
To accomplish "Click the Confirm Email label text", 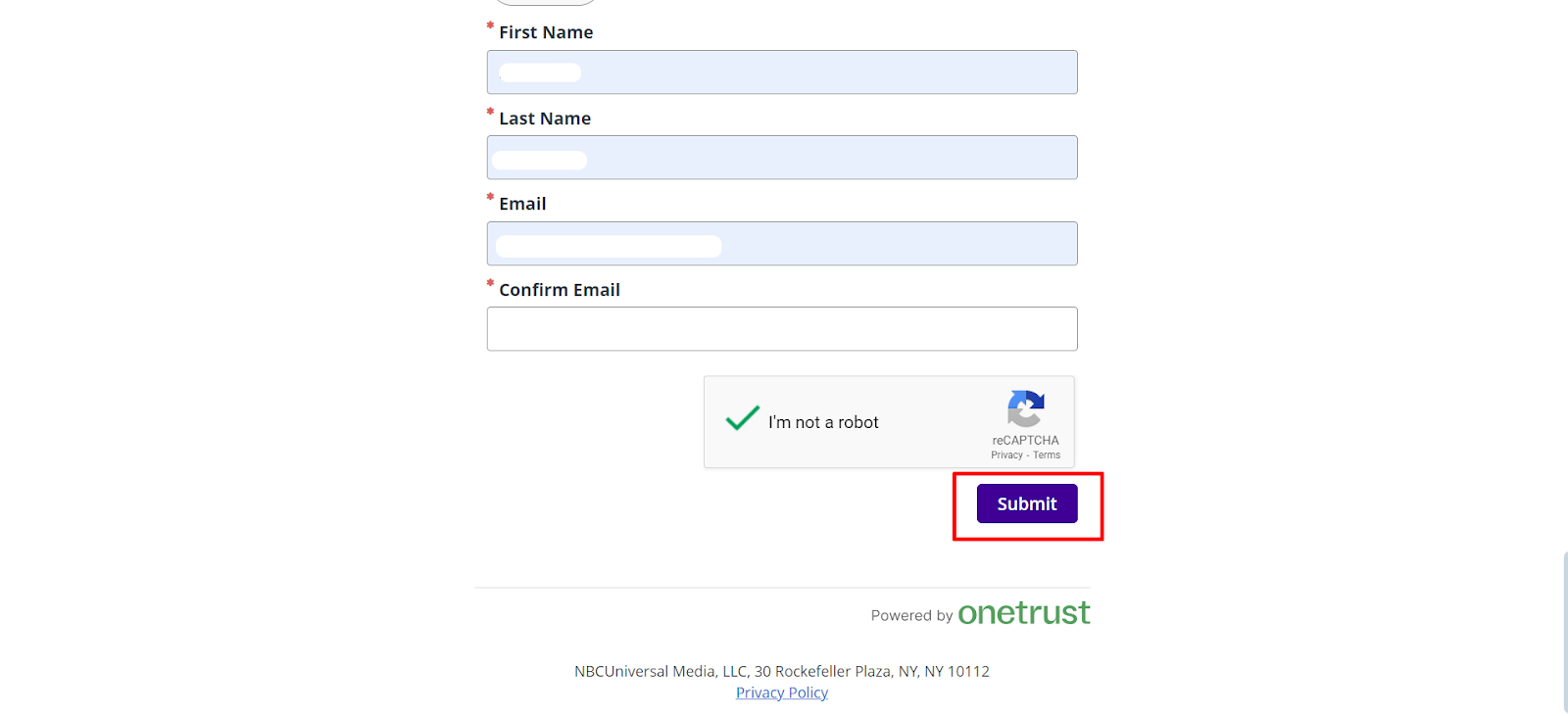I will pyautogui.click(x=560, y=290).
